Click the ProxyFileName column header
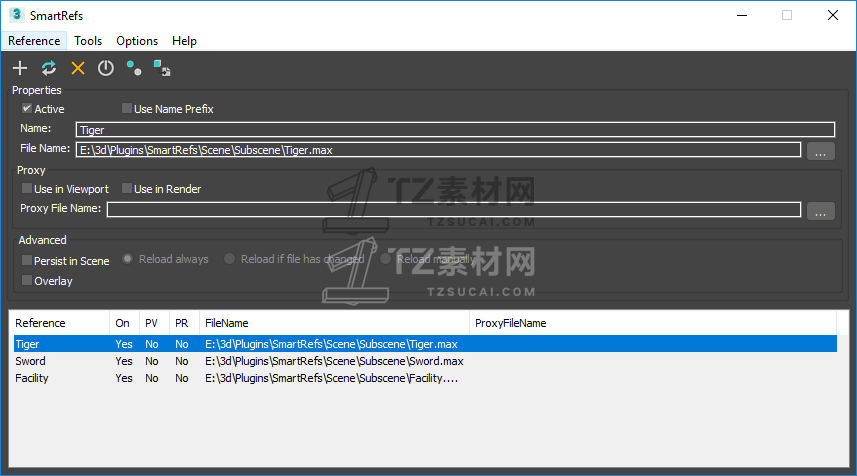Screen dimensions: 857x476 click(x=653, y=323)
